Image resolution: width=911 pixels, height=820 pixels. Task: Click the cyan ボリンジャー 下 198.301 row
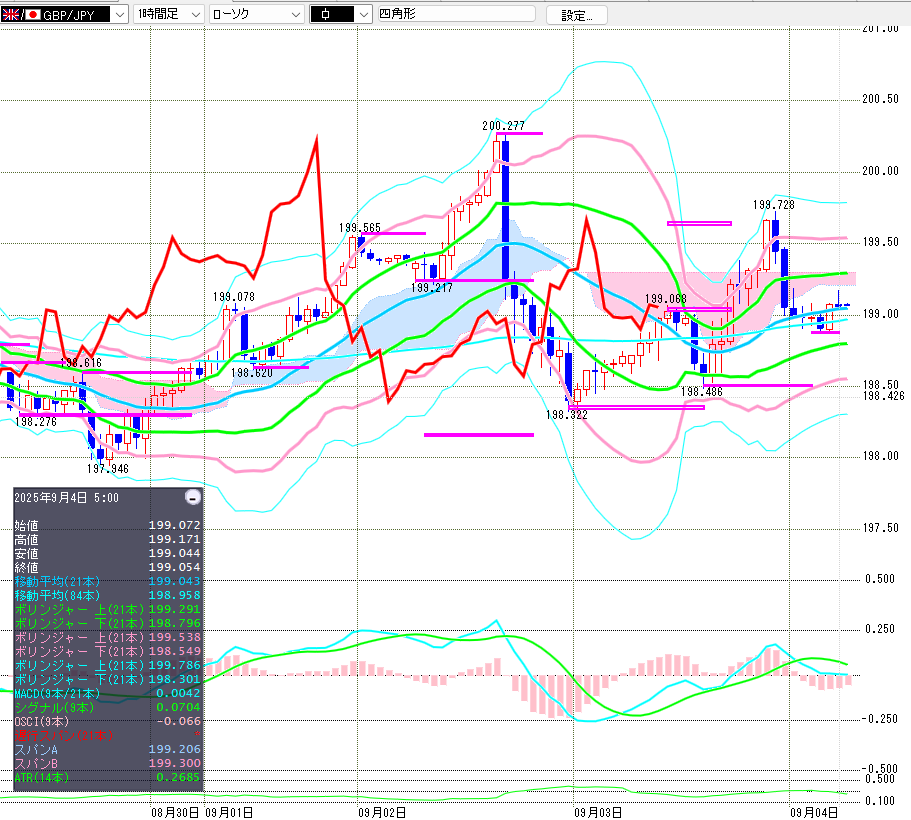(x=107, y=679)
